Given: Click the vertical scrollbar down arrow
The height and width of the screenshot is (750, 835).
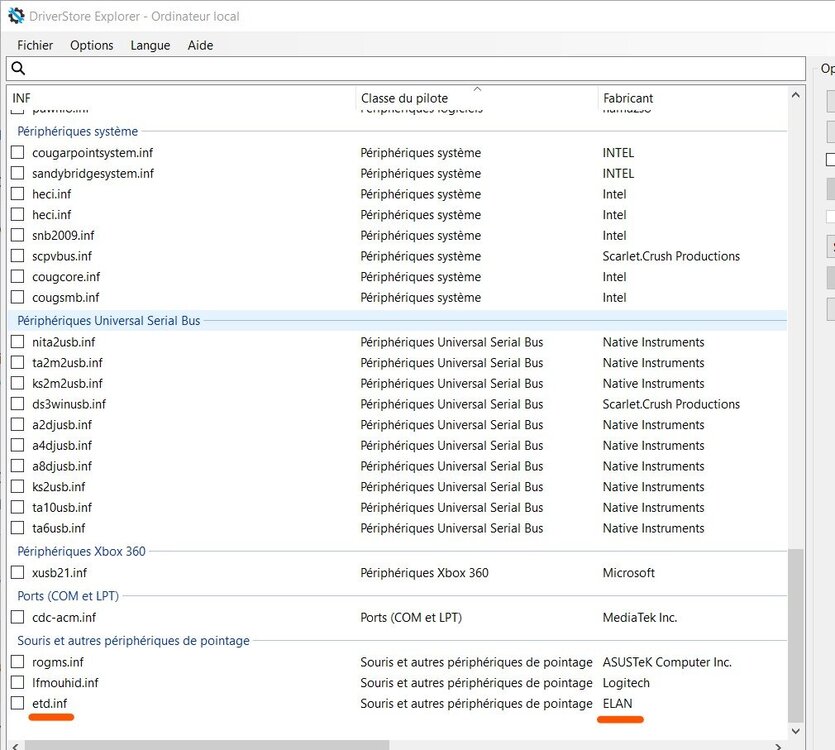Looking at the screenshot, I should pyautogui.click(x=796, y=731).
